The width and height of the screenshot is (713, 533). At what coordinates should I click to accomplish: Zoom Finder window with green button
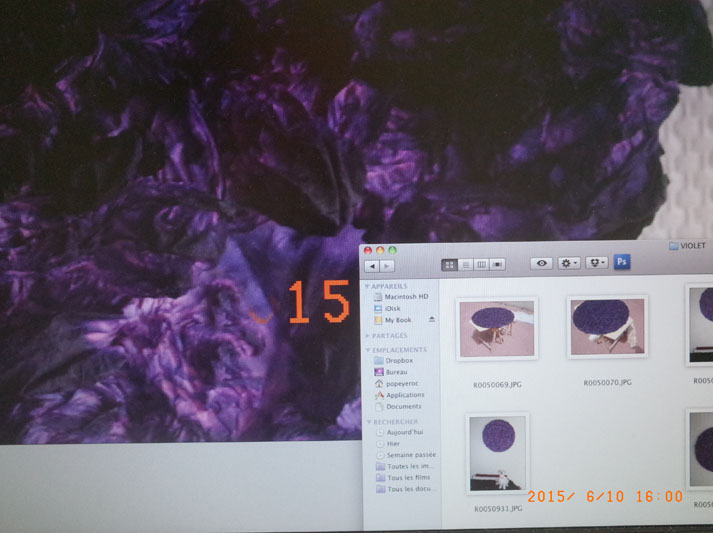pyautogui.click(x=392, y=250)
